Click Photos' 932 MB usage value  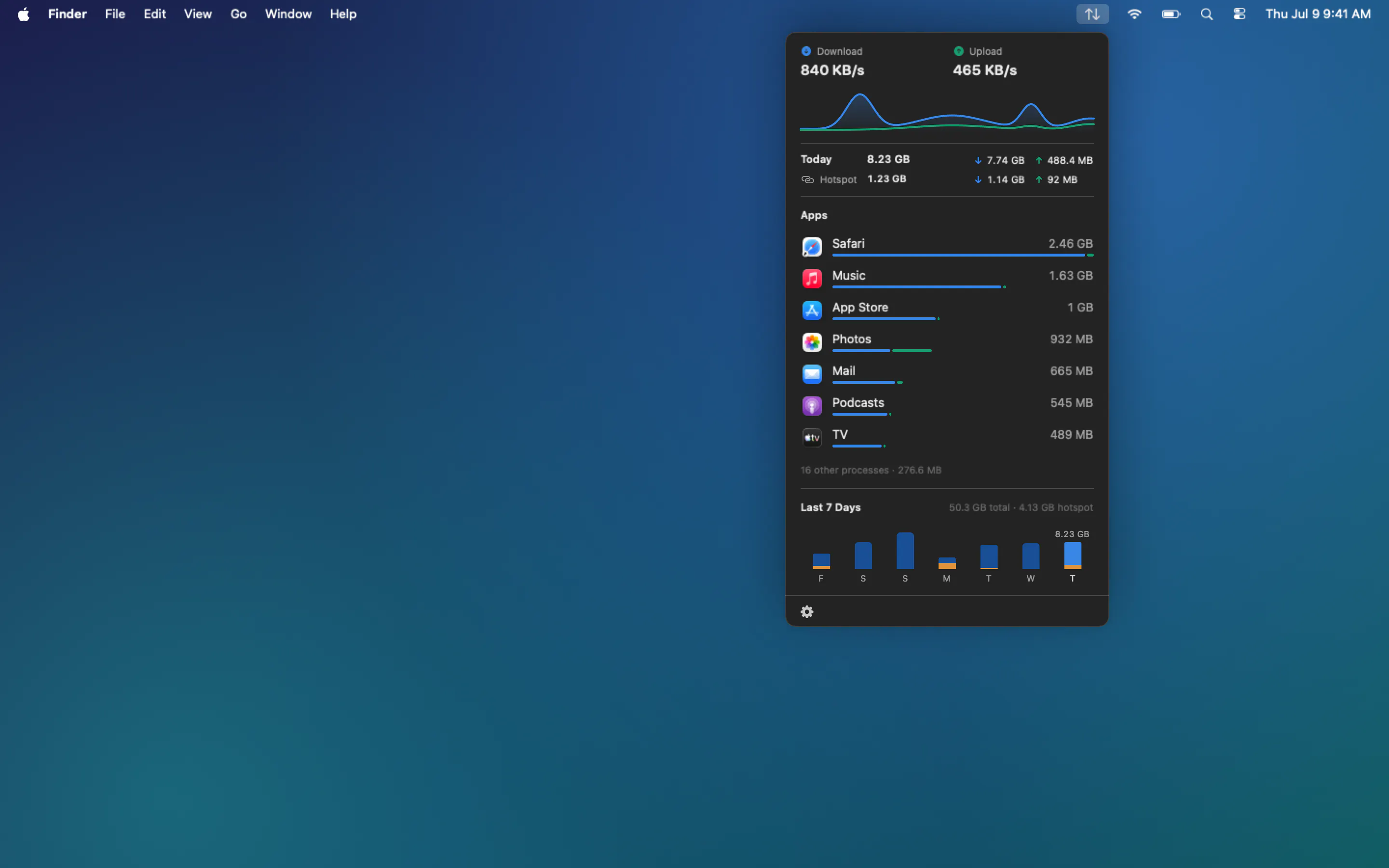coord(1071,339)
